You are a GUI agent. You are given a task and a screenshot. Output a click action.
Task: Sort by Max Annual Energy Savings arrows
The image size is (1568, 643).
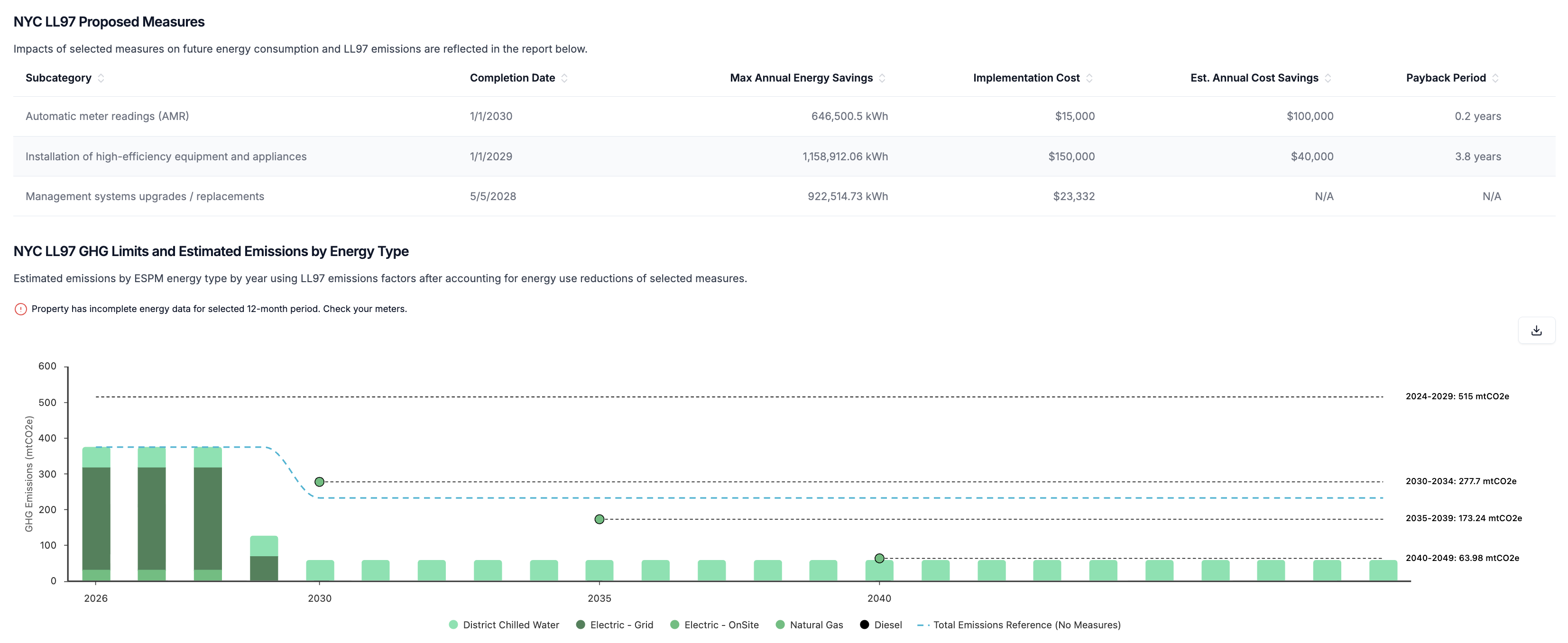[x=882, y=78]
